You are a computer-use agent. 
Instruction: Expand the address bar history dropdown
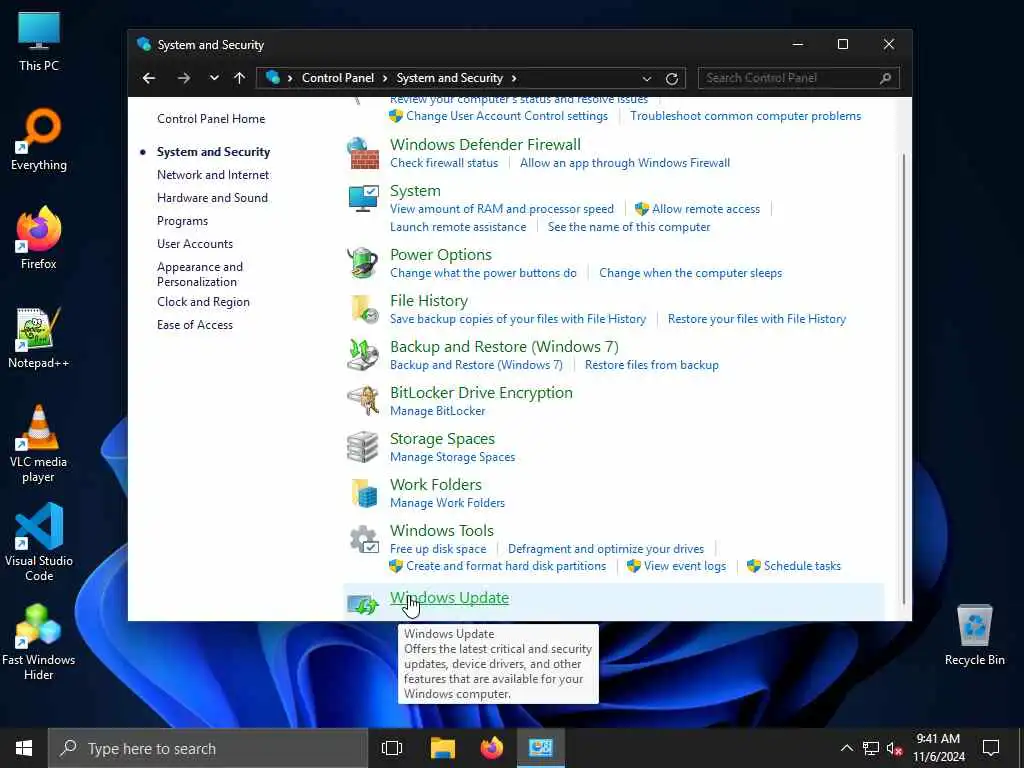click(647, 78)
